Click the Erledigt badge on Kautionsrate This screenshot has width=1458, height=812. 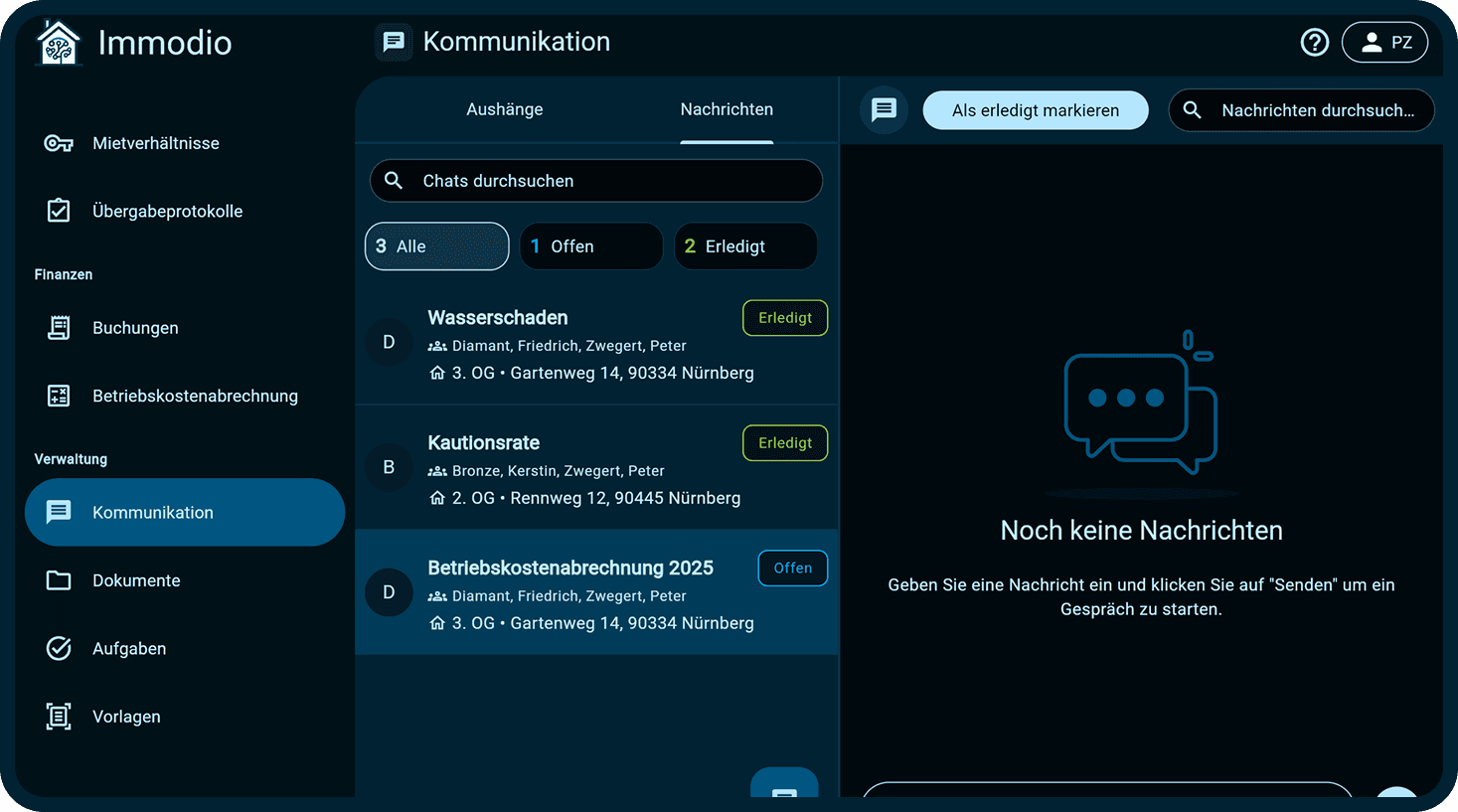point(785,443)
